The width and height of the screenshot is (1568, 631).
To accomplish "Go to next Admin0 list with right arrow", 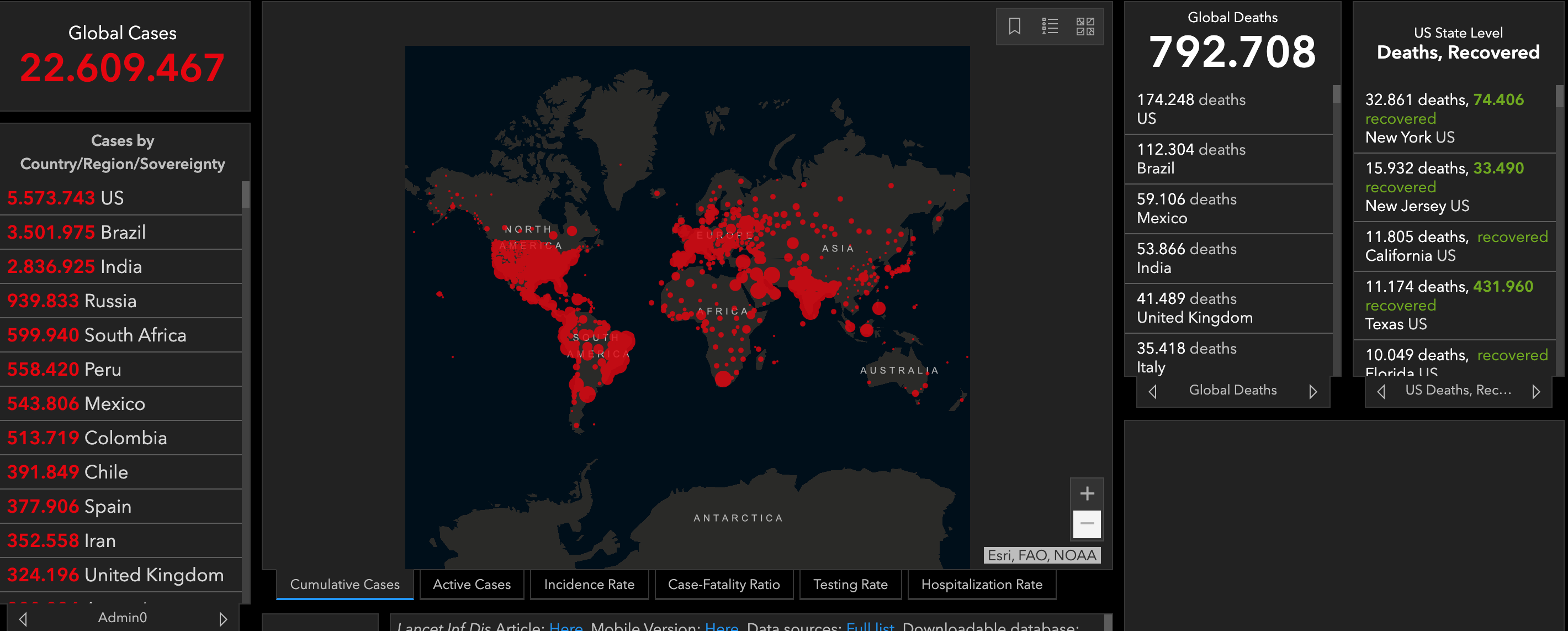I will click(x=223, y=619).
